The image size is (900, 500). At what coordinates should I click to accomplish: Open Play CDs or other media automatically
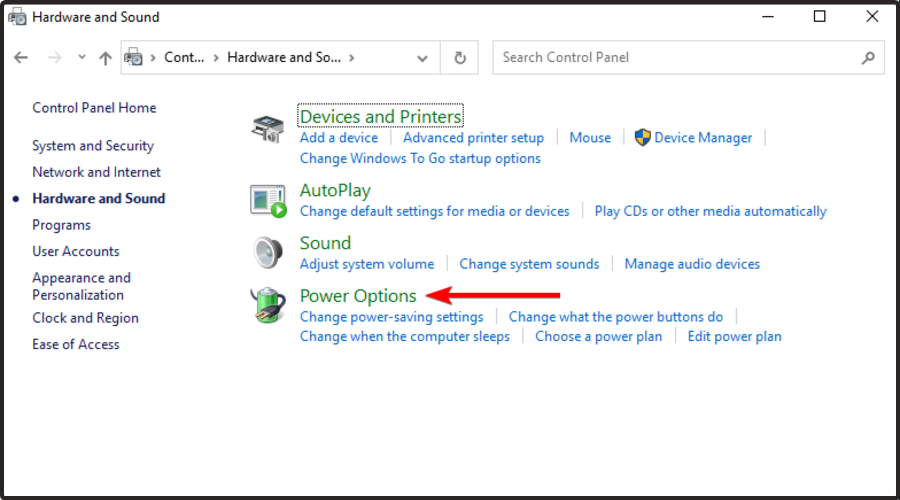pyautogui.click(x=711, y=211)
